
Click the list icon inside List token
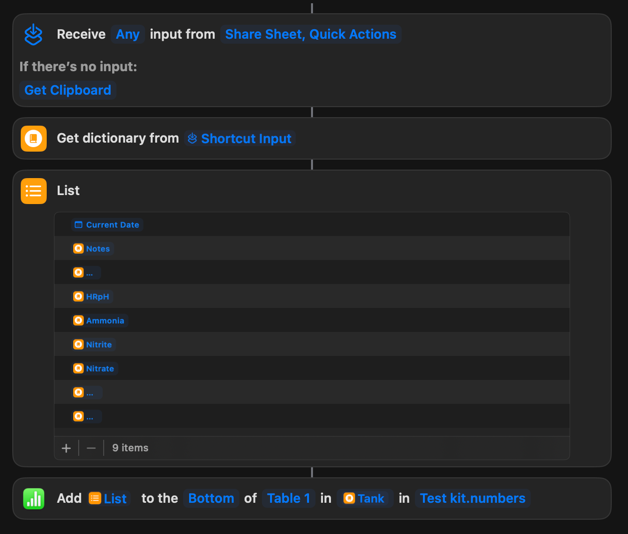coord(95,498)
